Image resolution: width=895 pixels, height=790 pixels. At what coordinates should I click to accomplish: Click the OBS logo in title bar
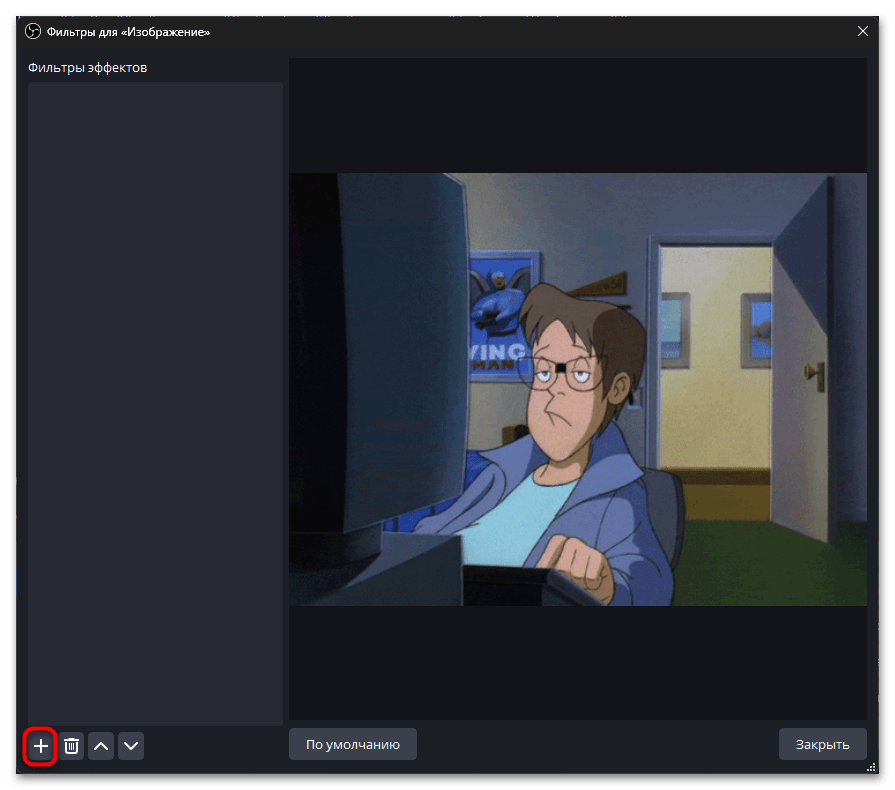33,31
